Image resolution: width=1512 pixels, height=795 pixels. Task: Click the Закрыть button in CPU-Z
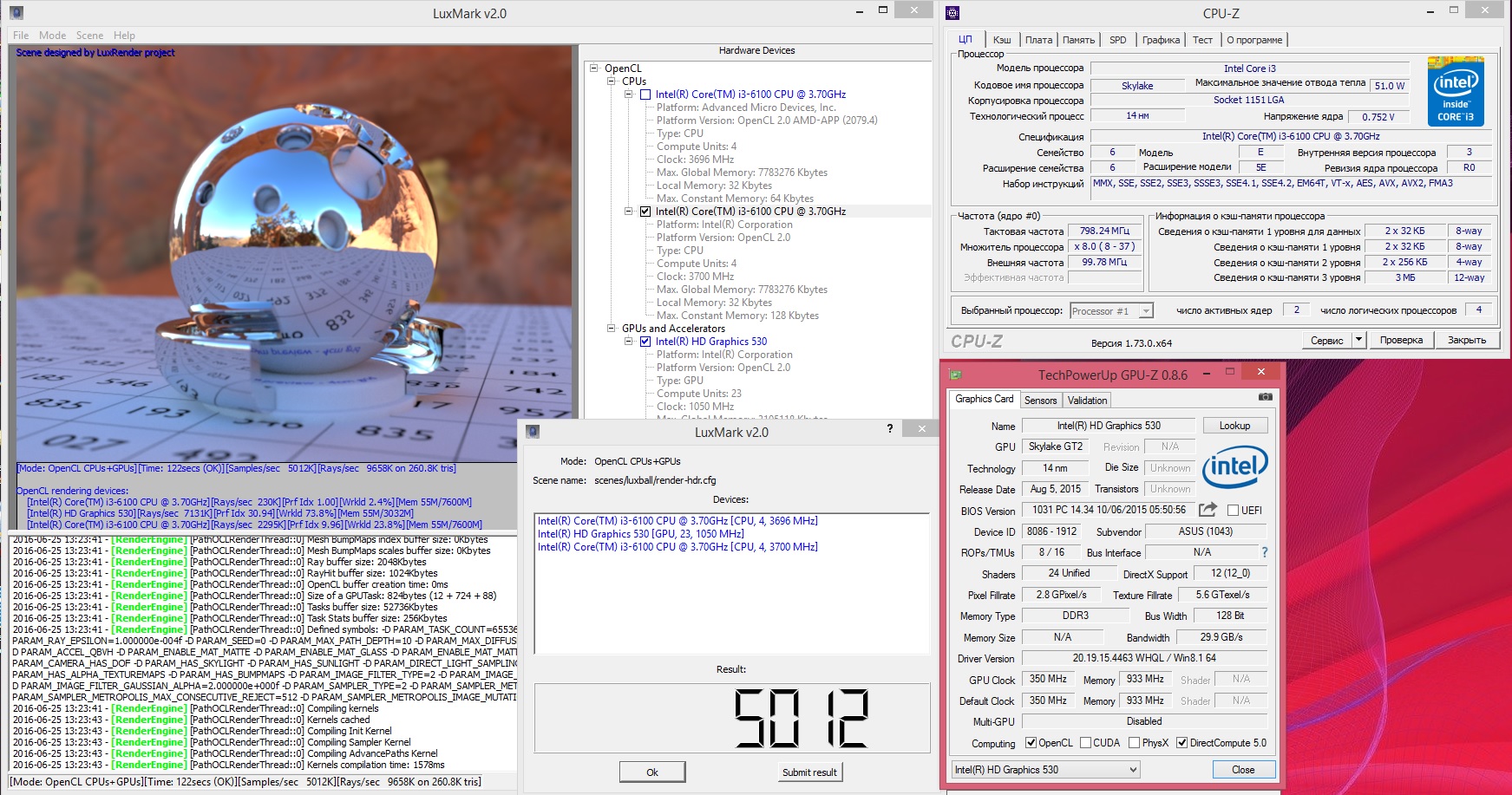click(1467, 341)
